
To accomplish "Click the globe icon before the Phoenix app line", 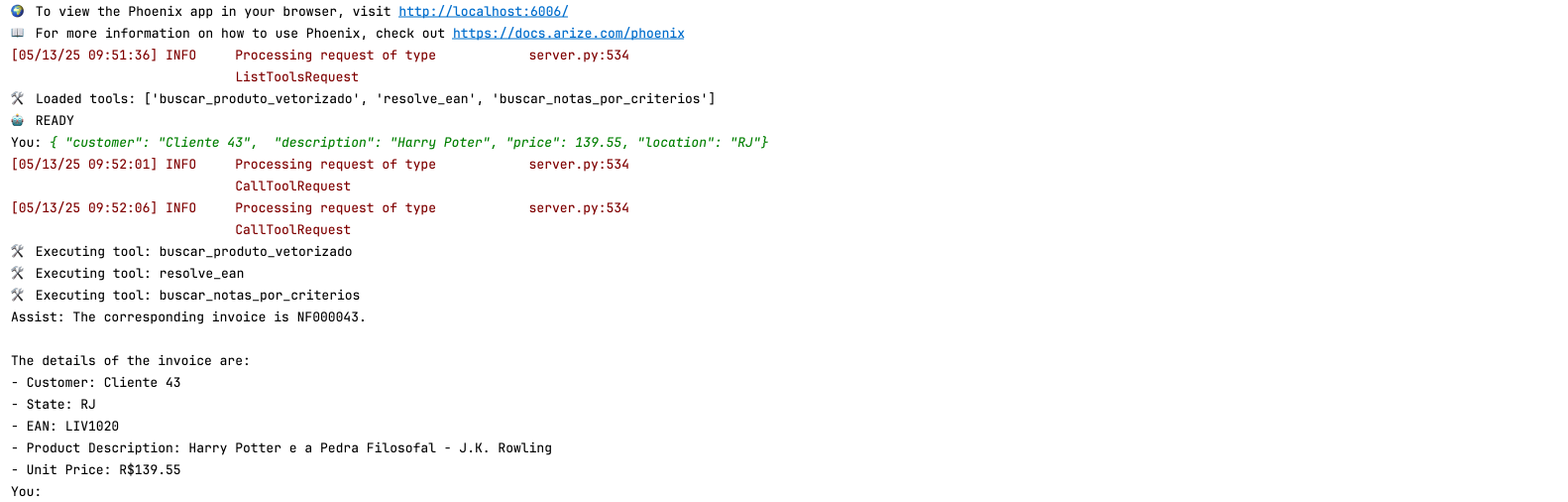I will tap(17, 12).
